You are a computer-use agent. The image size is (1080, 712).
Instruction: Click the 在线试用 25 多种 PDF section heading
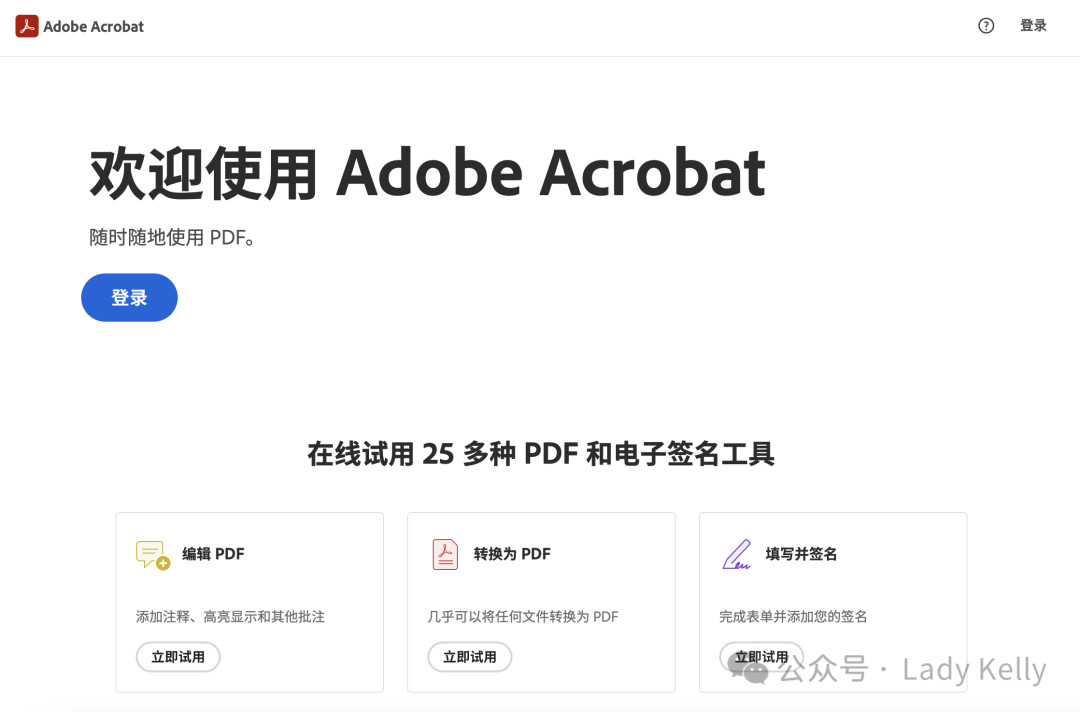(540, 454)
